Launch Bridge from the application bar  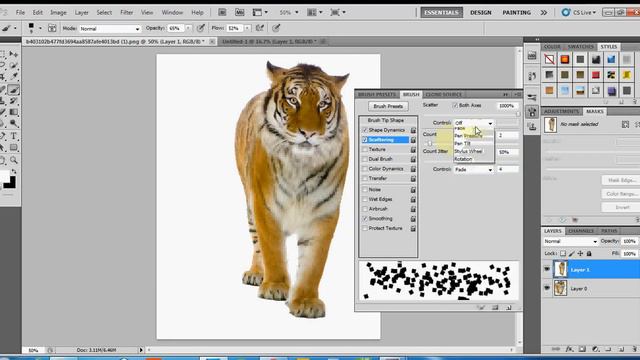click(222, 13)
